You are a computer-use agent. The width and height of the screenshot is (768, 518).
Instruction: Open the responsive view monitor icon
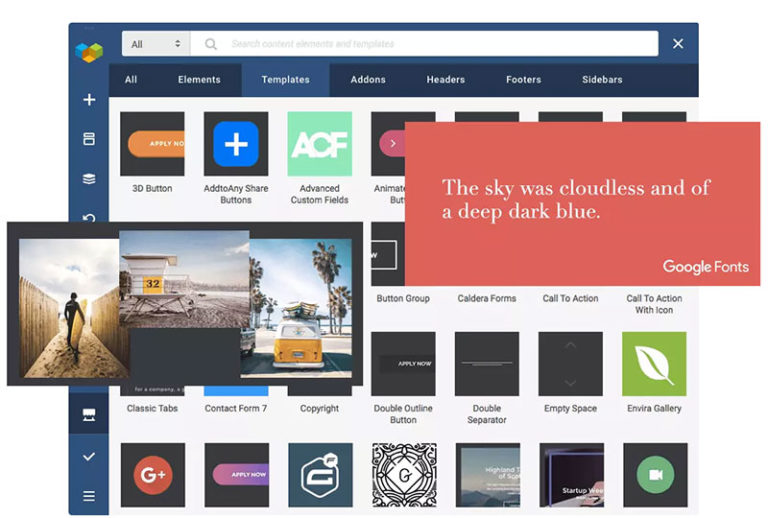tap(89, 415)
